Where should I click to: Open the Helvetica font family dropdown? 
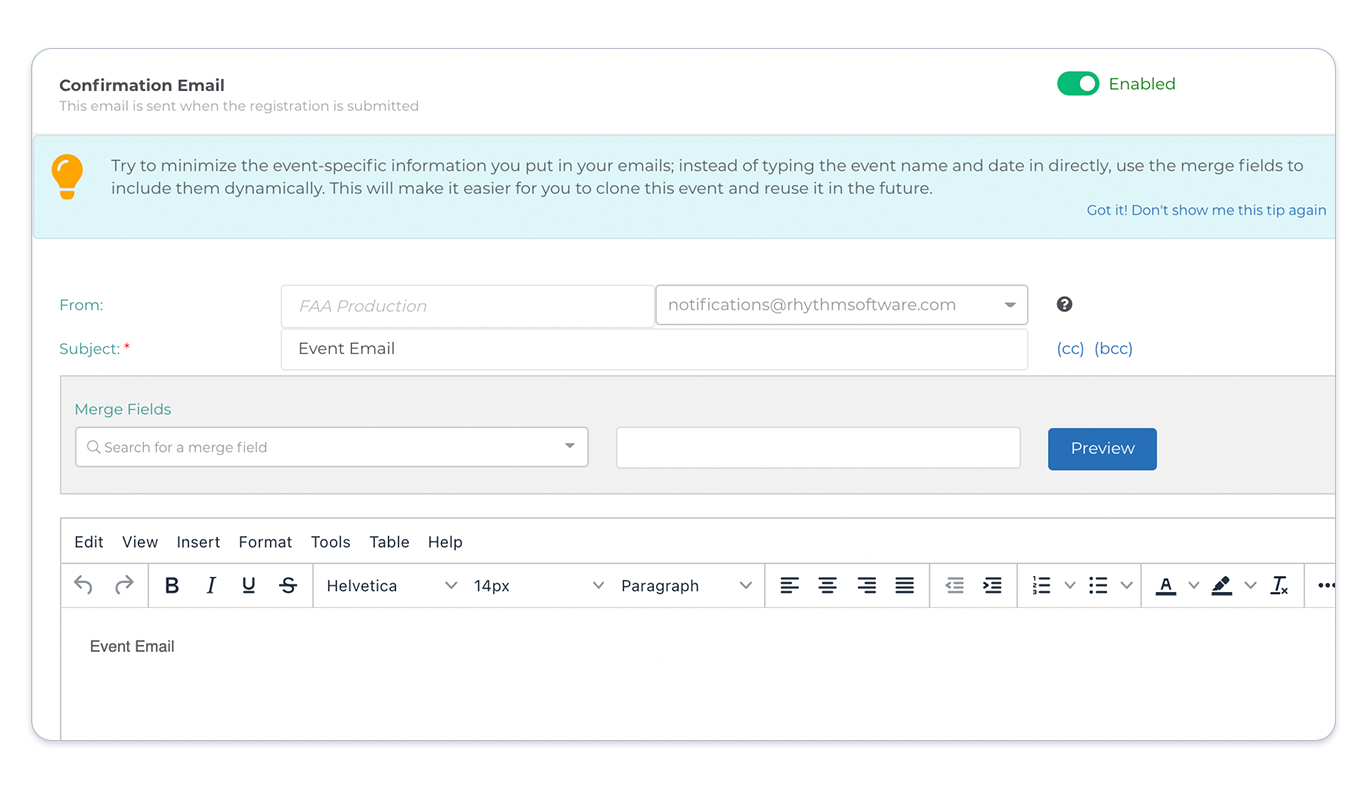click(391, 586)
